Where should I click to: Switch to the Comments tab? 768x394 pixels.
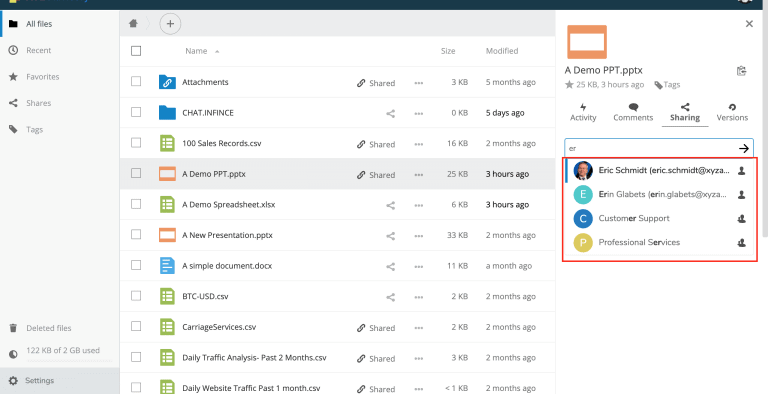pyautogui.click(x=633, y=112)
